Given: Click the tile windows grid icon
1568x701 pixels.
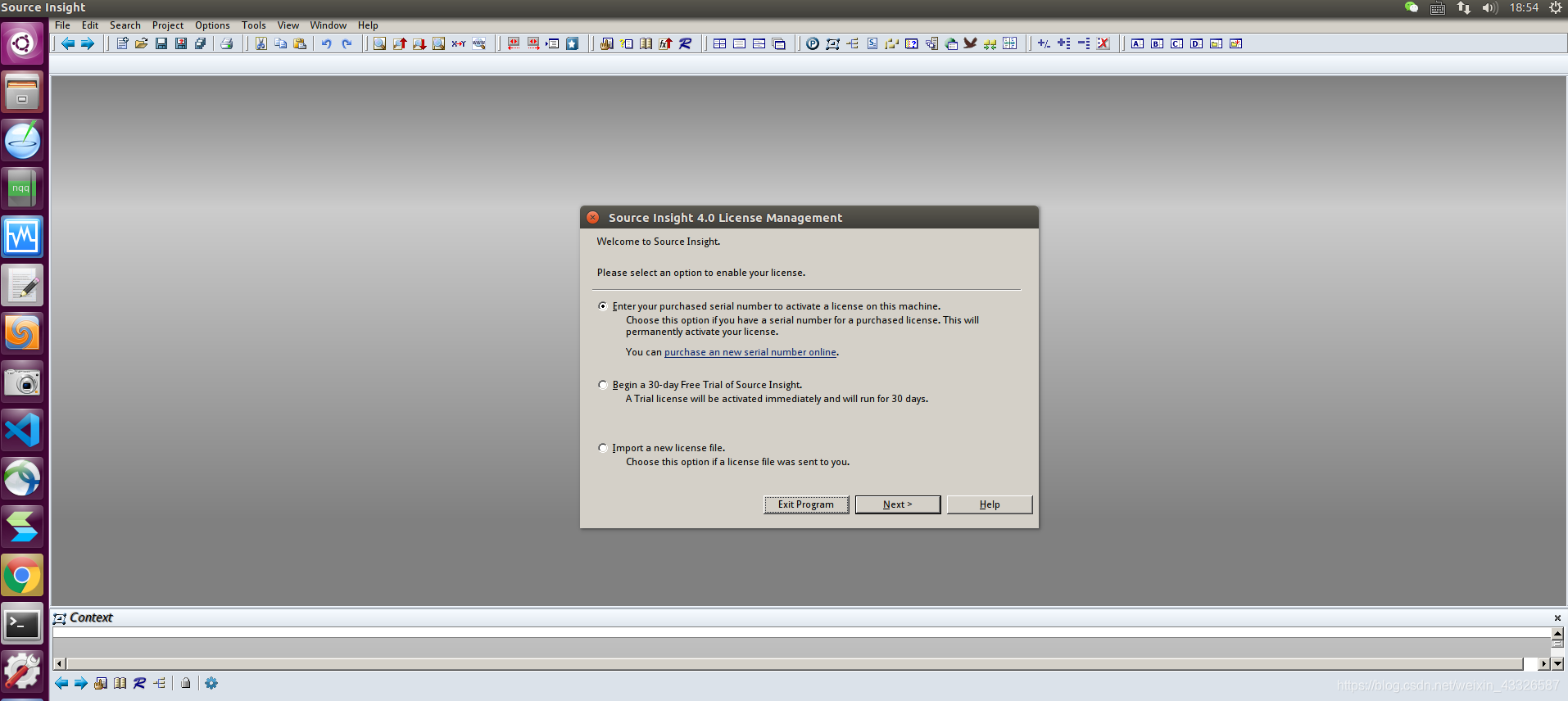Looking at the screenshot, I should (719, 43).
